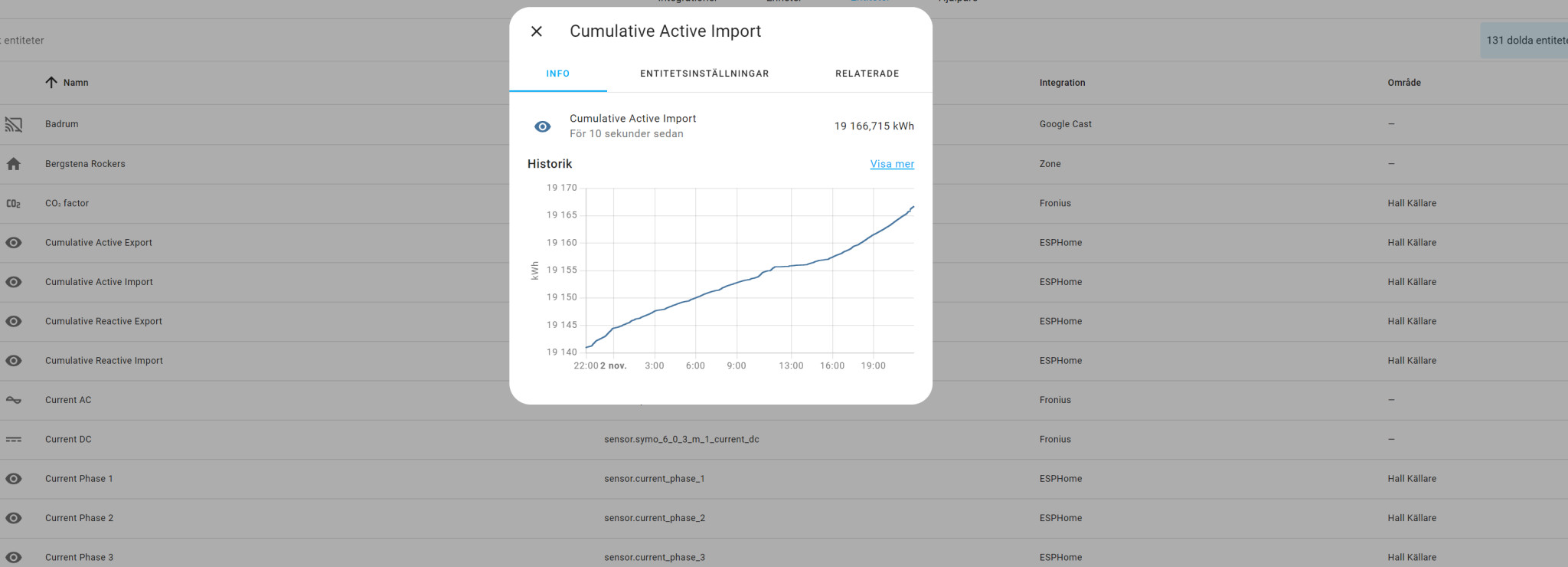Viewport: 1568px width, 567px height.
Task: Click the Bergstena Rockers home icon
Action: click(14, 164)
